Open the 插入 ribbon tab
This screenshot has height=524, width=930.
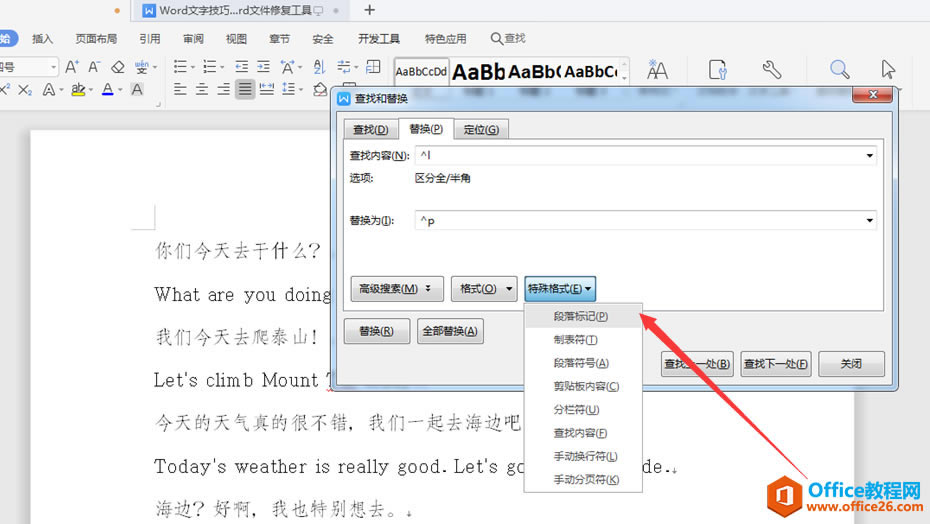point(42,39)
